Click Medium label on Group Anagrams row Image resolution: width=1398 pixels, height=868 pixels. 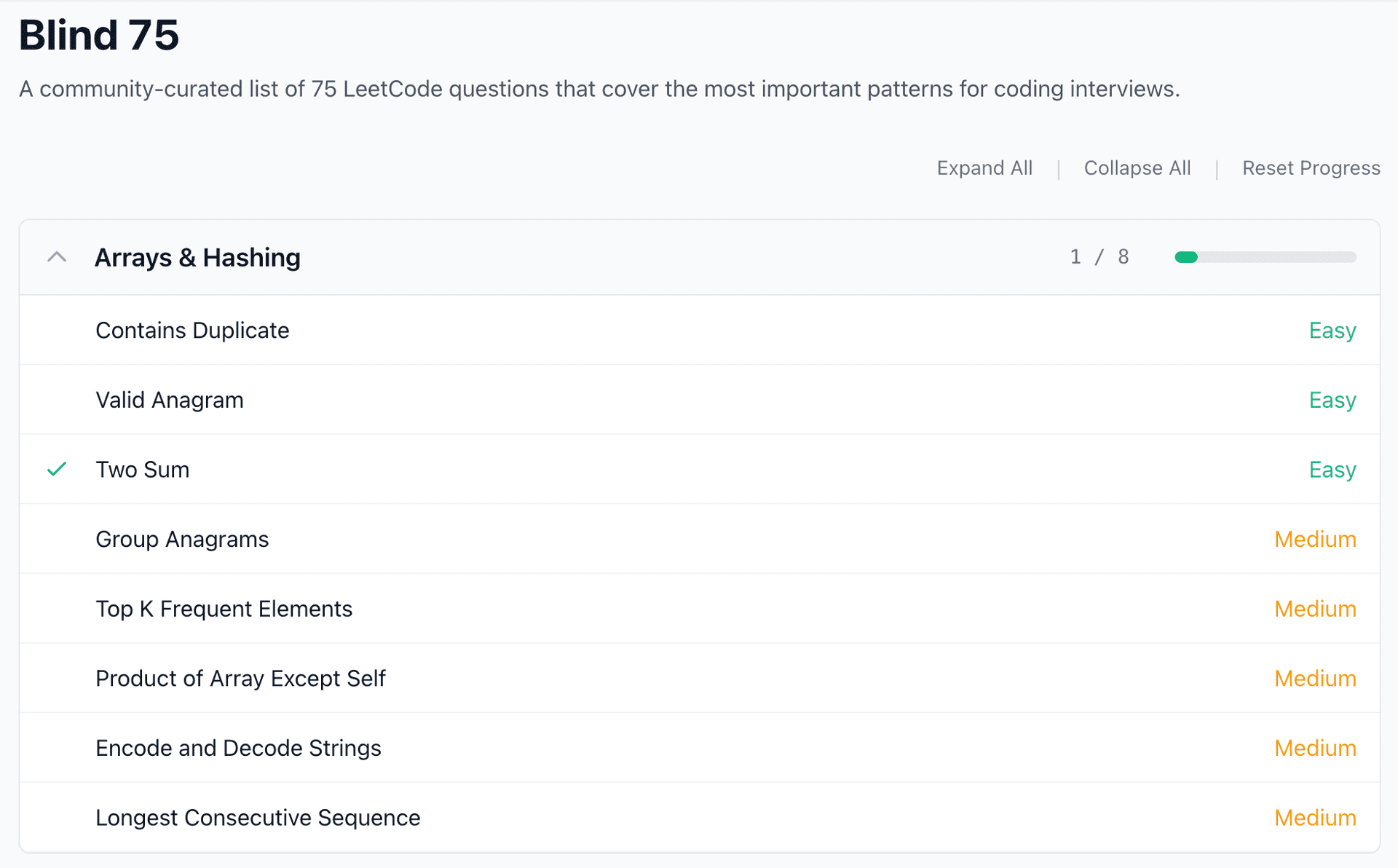pos(1314,540)
